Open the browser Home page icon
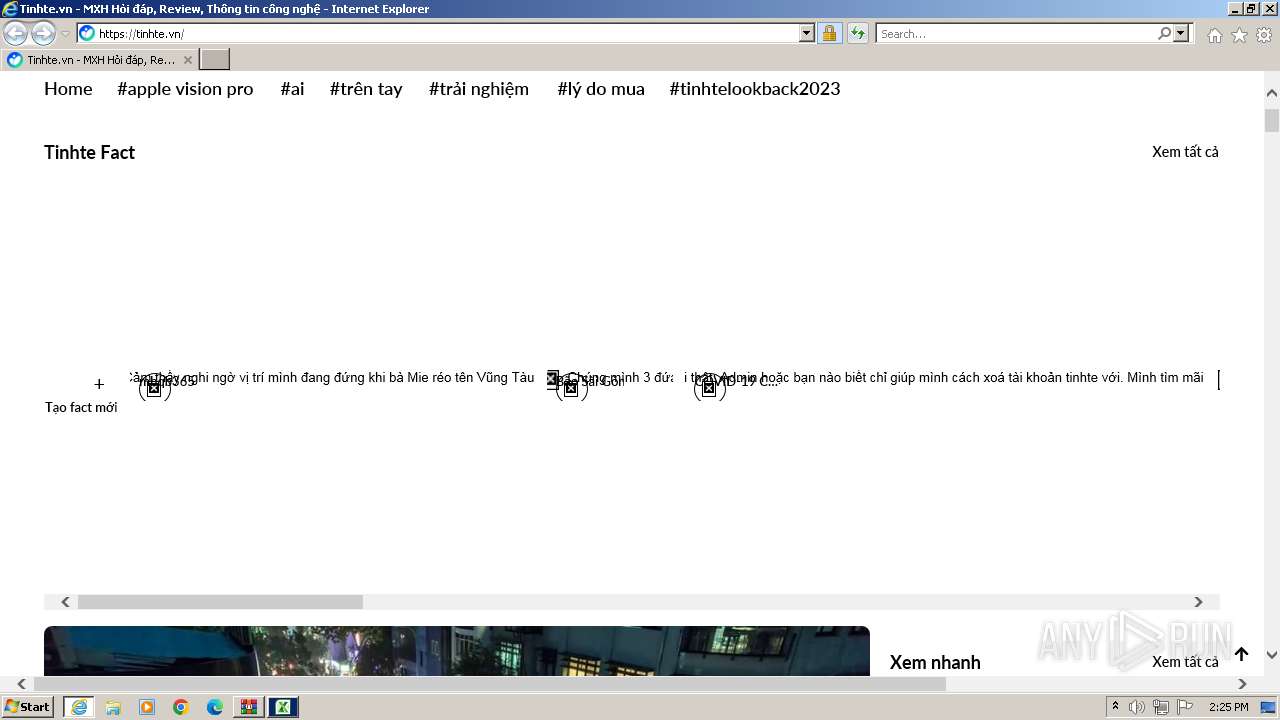The image size is (1280, 720). 1214,35
